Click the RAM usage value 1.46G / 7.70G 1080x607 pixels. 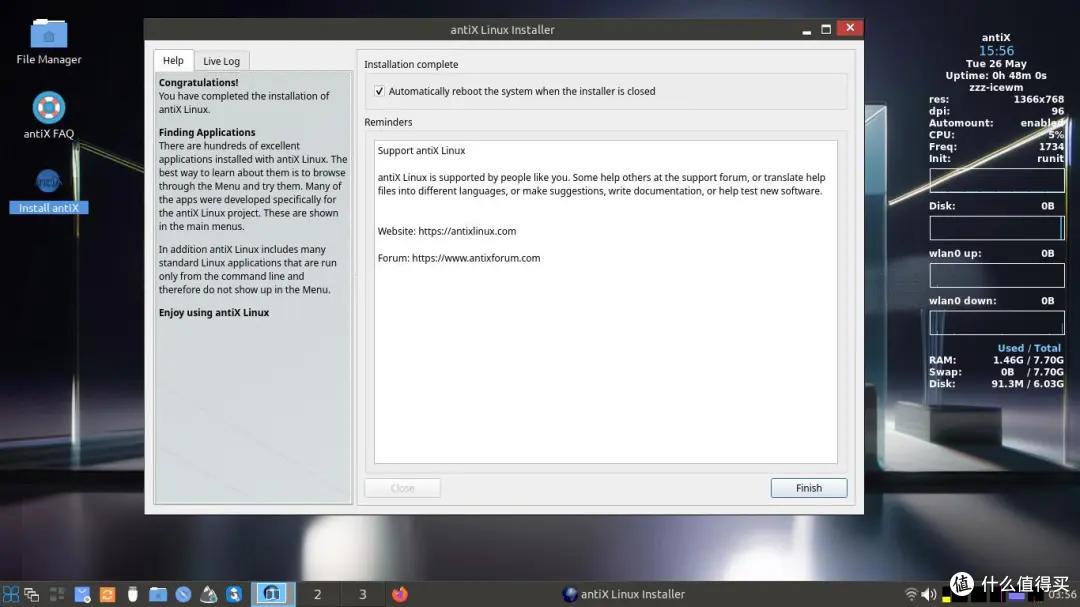[1028, 360]
